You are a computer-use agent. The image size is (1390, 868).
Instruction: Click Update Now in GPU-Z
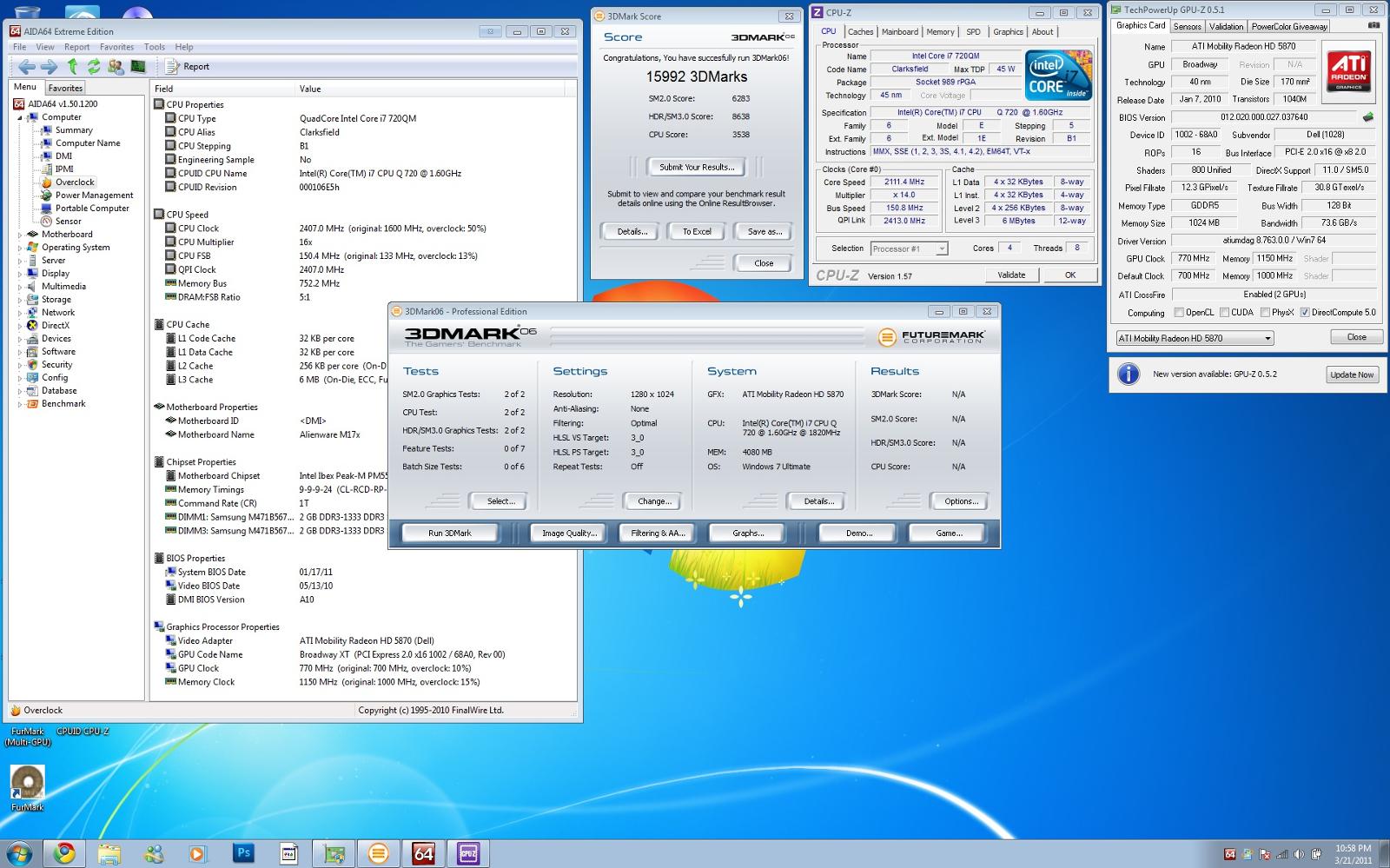pyautogui.click(x=1352, y=374)
